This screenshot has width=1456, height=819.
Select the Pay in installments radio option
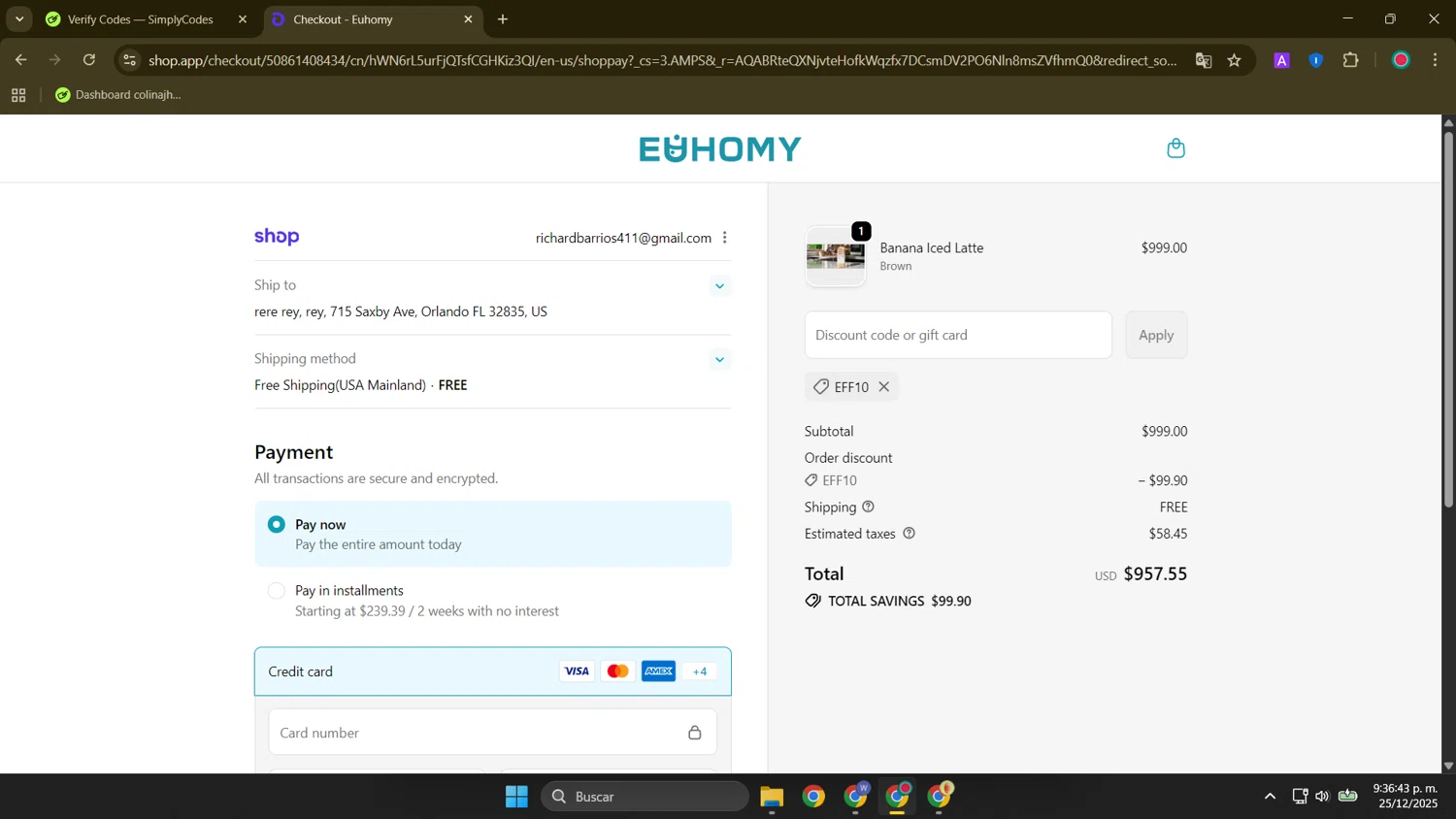[277, 591]
